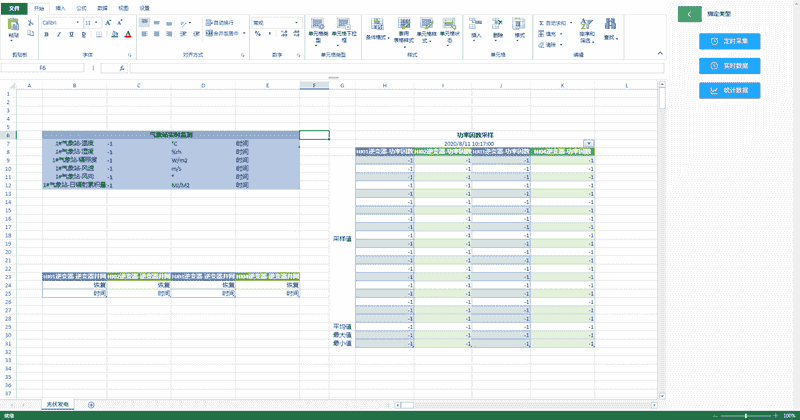Switch to the Formulas (公式) tab
This screenshot has height=420, width=800.
(81, 8)
